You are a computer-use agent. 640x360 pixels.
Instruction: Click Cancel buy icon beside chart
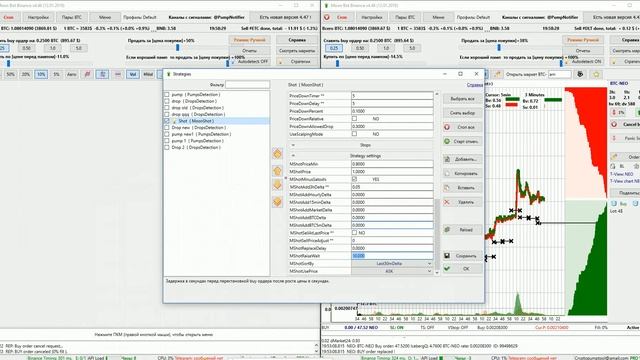tap(614, 124)
